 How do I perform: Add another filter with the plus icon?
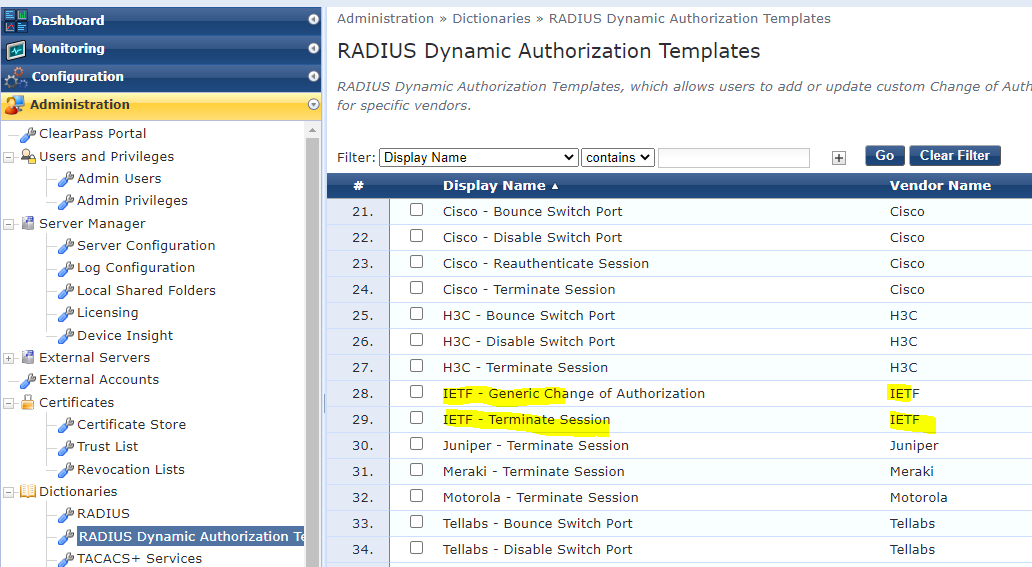tap(838, 158)
